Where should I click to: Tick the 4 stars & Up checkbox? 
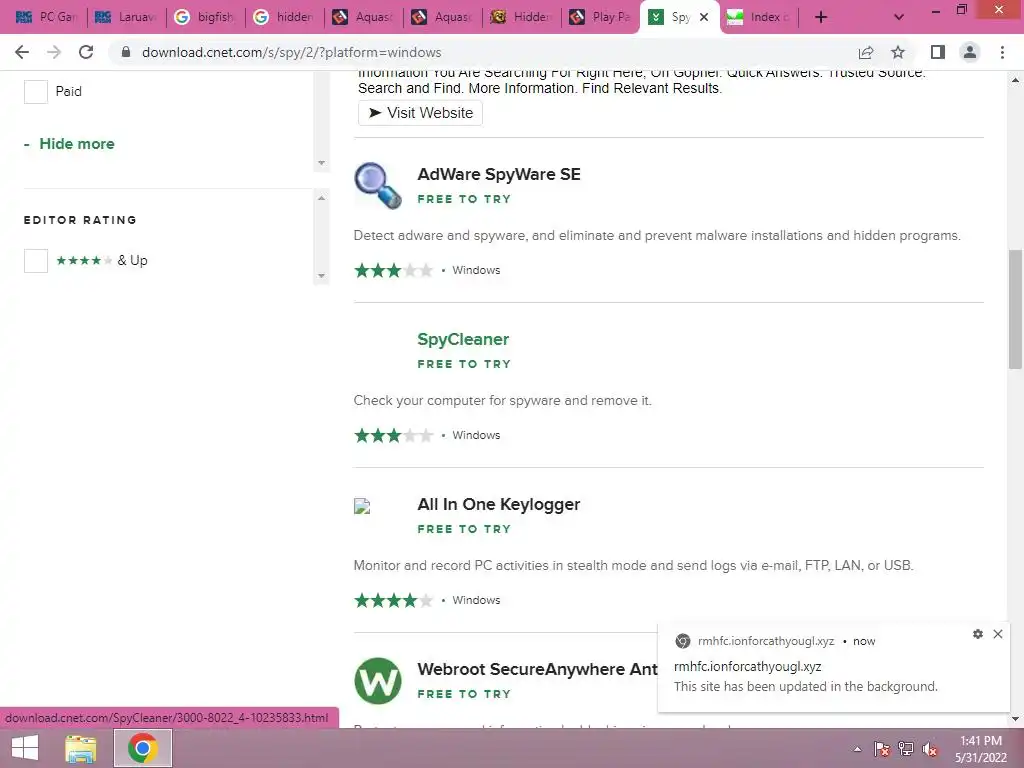[x=36, y=261]
